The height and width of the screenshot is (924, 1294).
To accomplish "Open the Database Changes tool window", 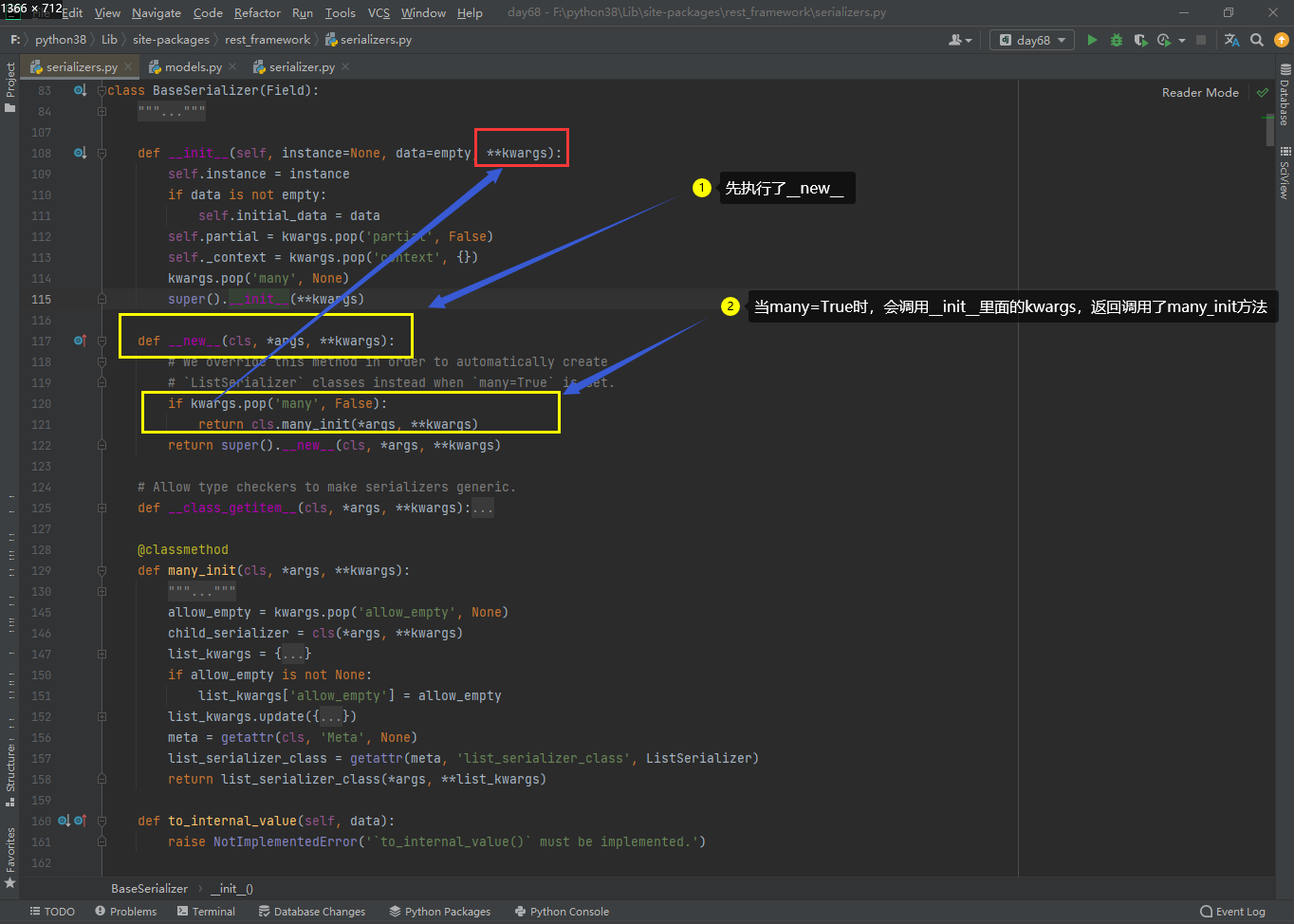I will 311,912.
